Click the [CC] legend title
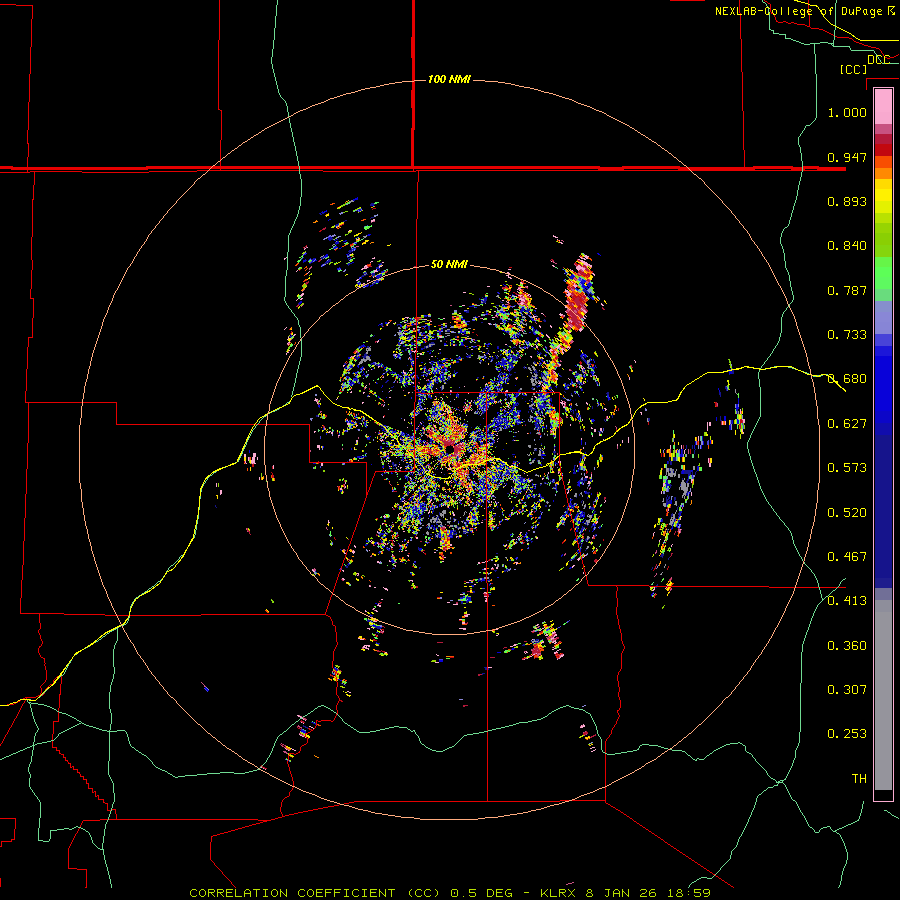Screen dimensions: 900x900 pos(854,69)
